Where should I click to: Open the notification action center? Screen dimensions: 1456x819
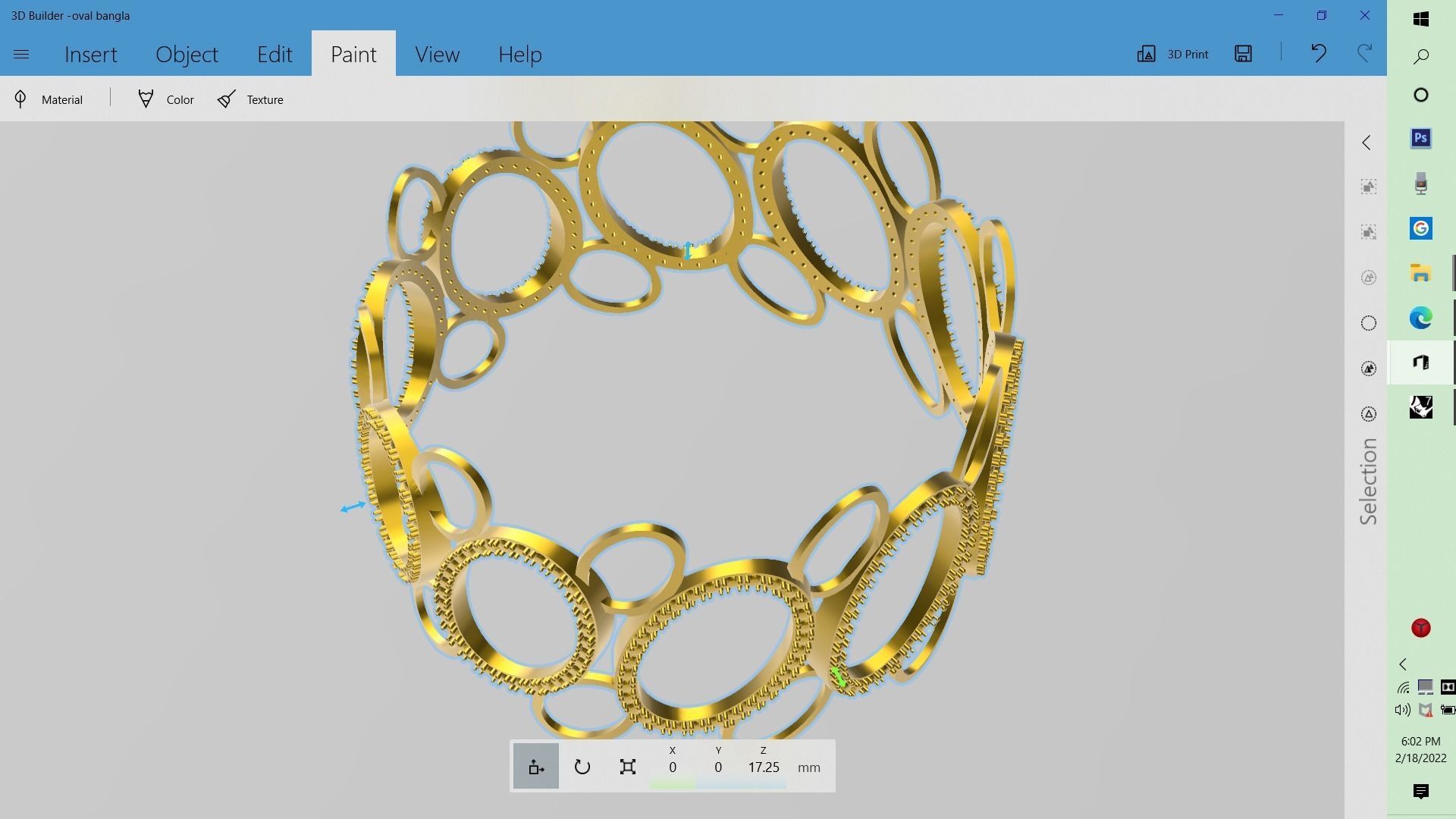click(x=1421, y=792)
